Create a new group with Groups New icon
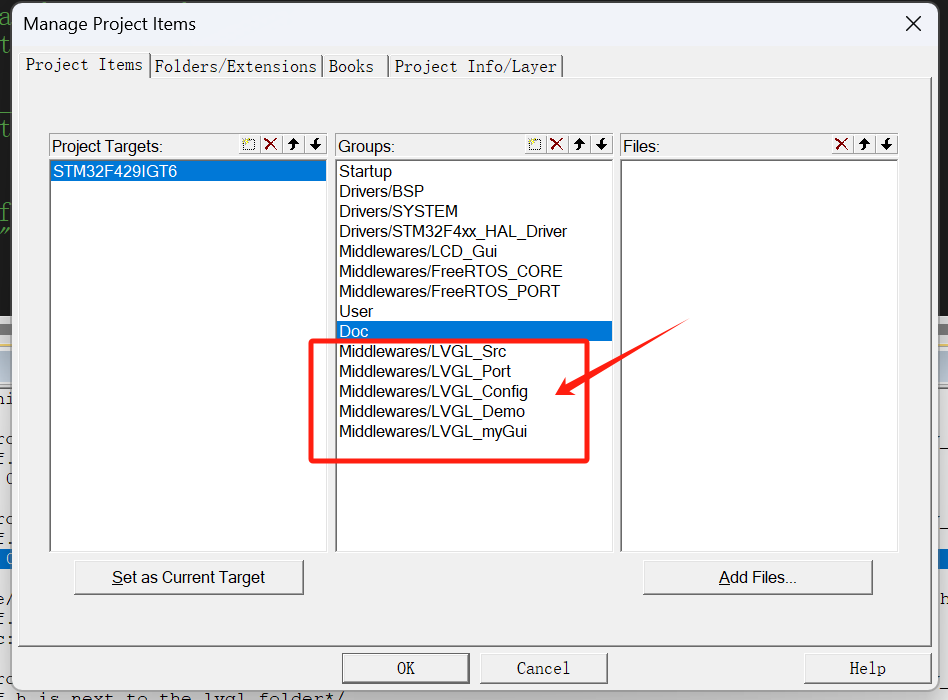 coord(535,145)
